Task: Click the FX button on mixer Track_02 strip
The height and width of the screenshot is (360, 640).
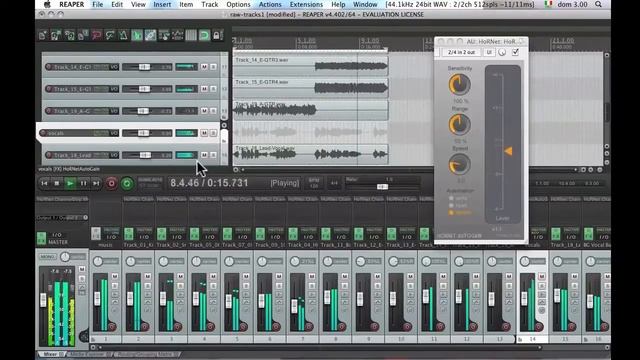Action: pyautogui.click(x=161, y=234)
